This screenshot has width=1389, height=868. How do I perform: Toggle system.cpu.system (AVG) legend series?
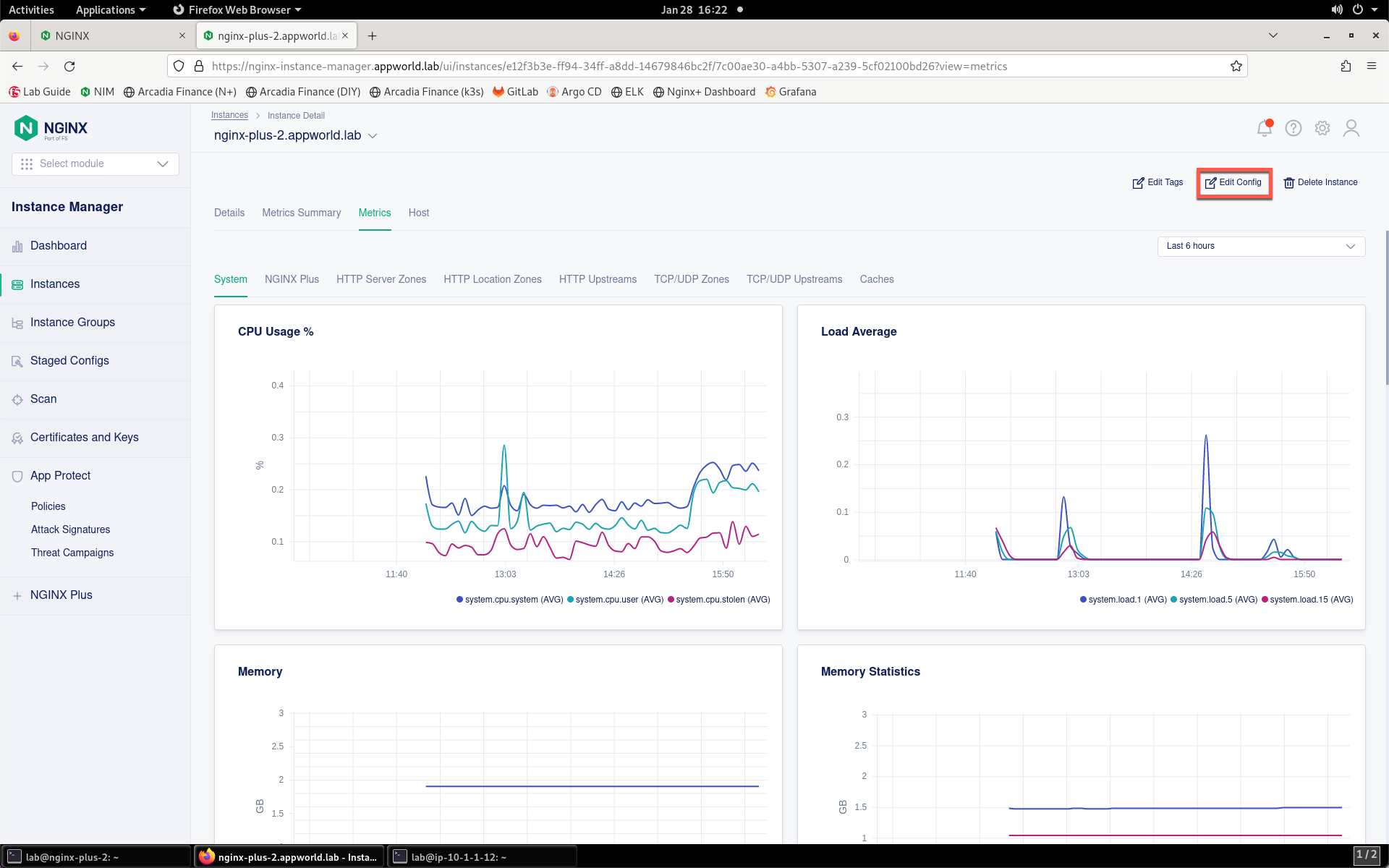(510, 600)
